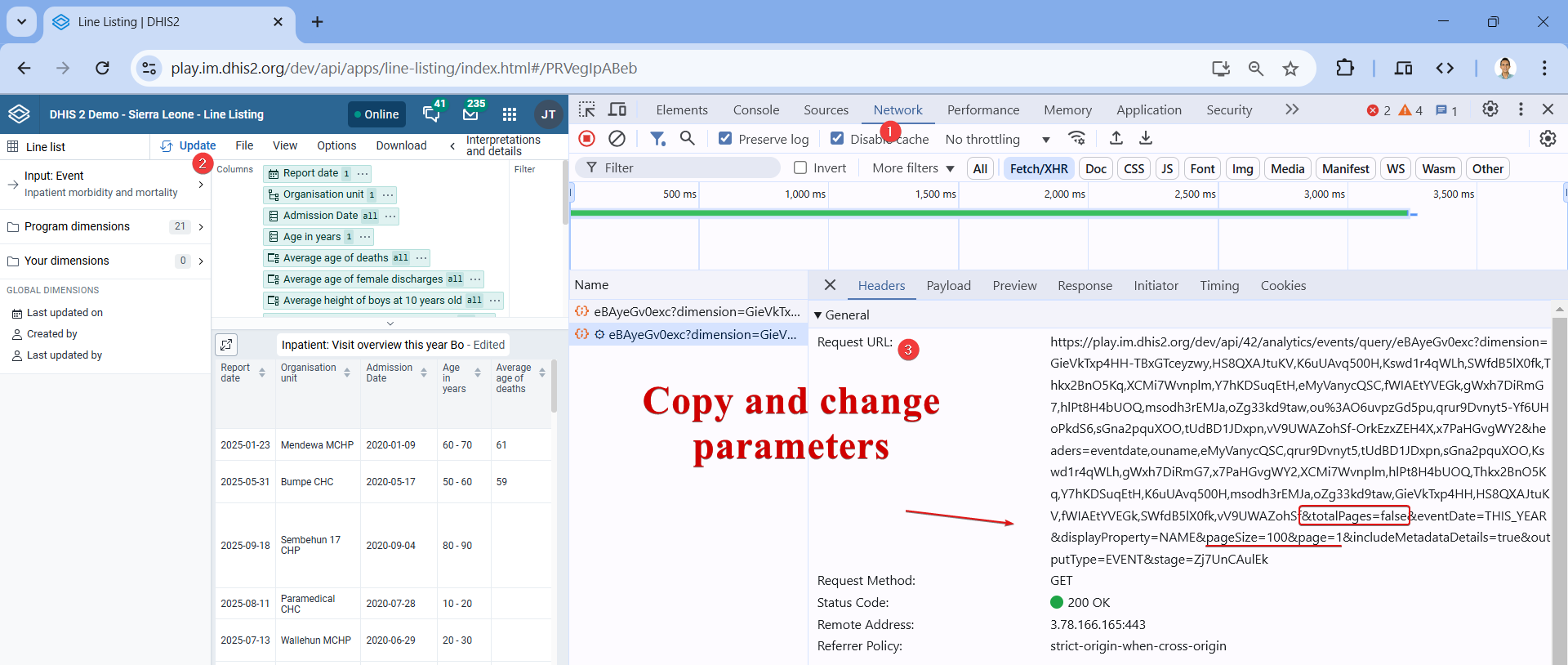Open the Chrome three-dot menu
The width and height of the screenshot is (1568, 665).
pos(1543,68)
